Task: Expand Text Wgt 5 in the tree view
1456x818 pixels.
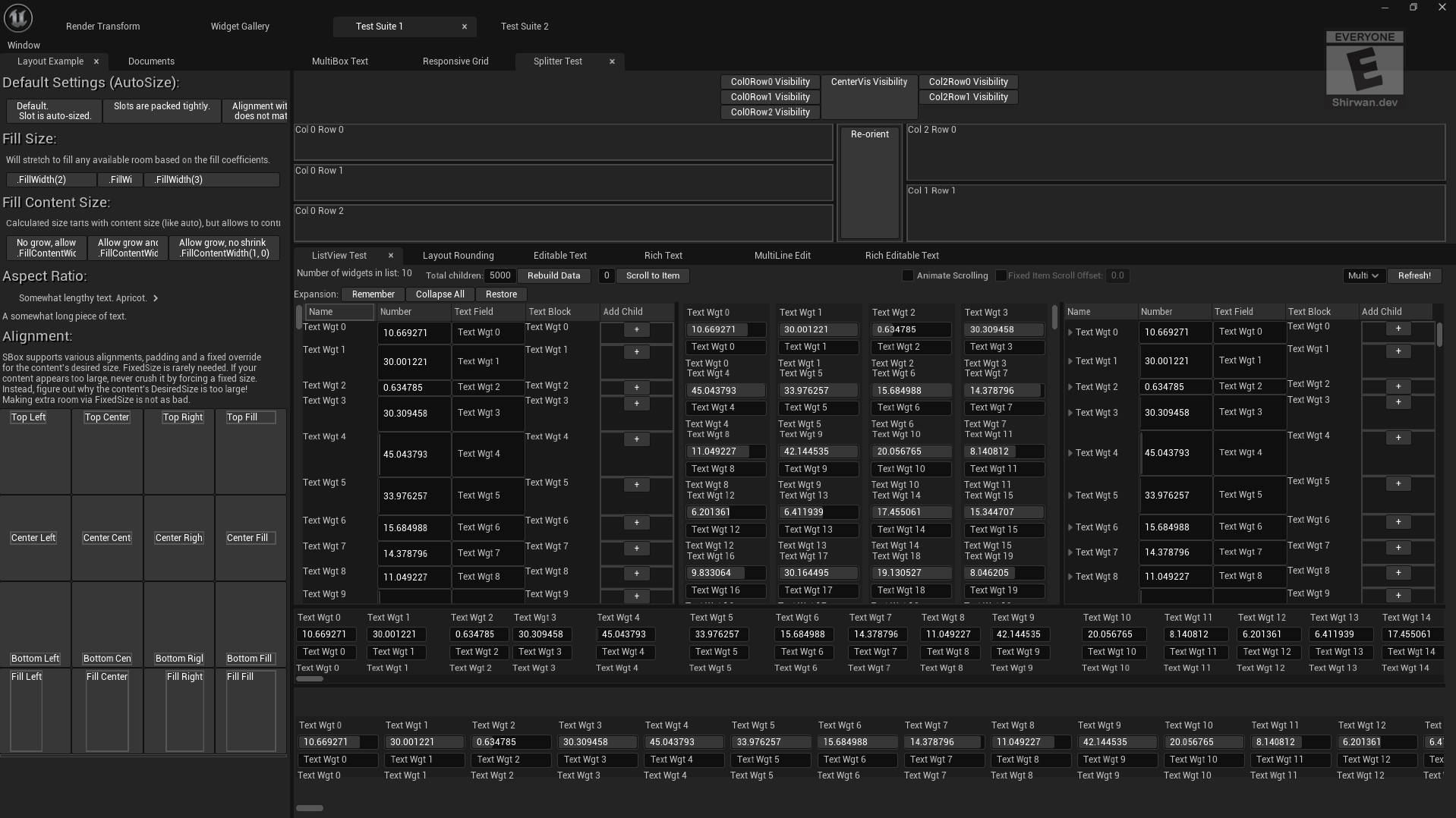Action: coord(1070,496)
